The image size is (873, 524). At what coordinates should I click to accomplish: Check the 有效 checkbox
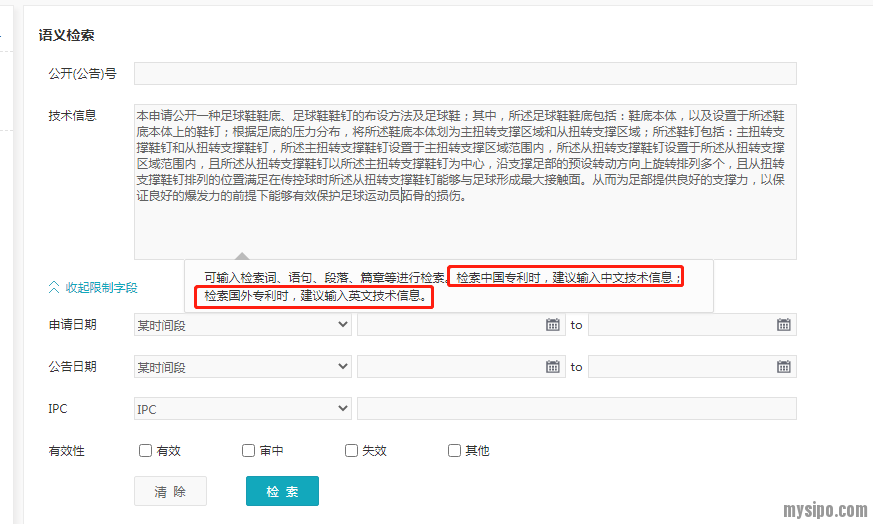146,451
